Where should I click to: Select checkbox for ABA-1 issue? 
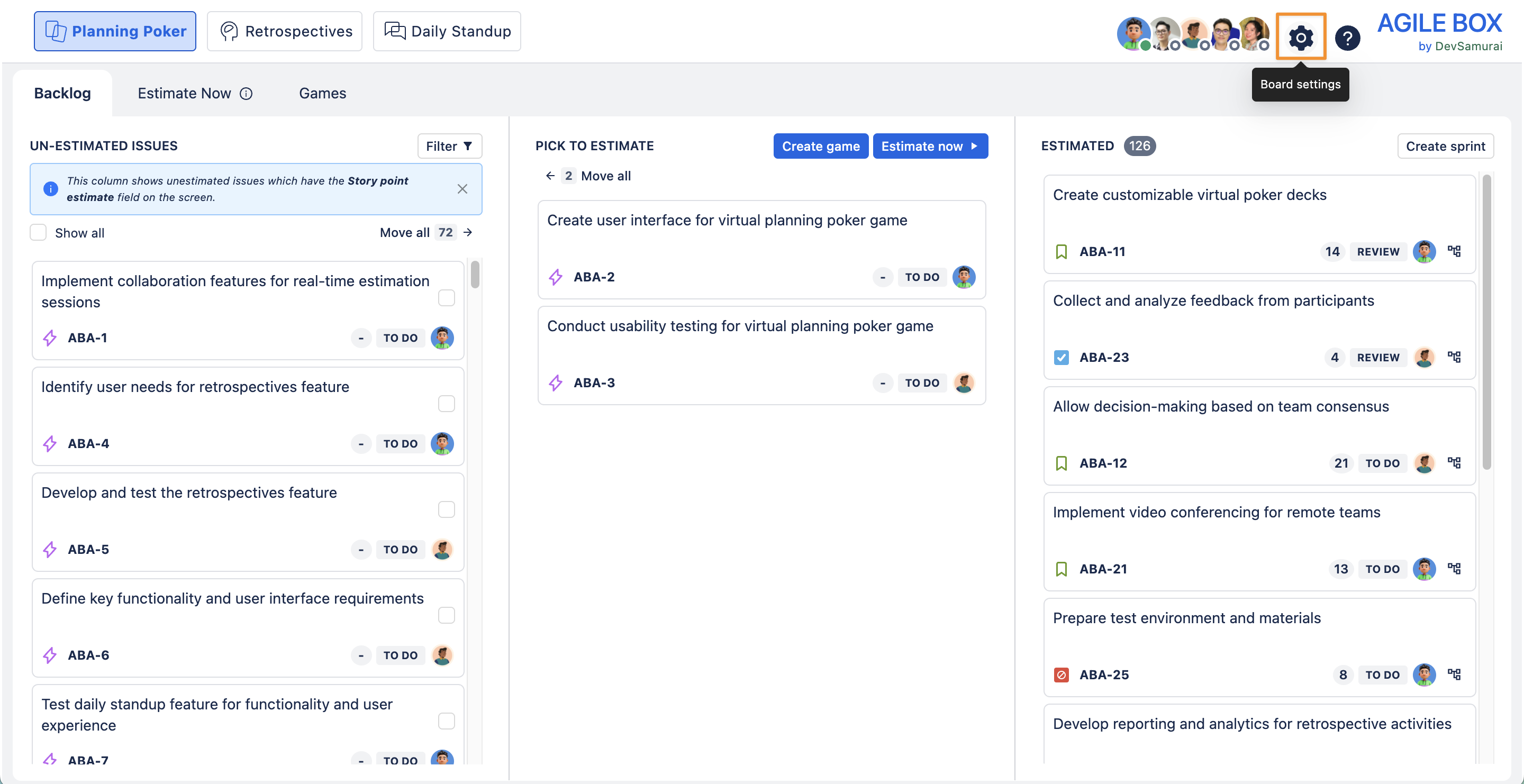[x=446, y=297]
